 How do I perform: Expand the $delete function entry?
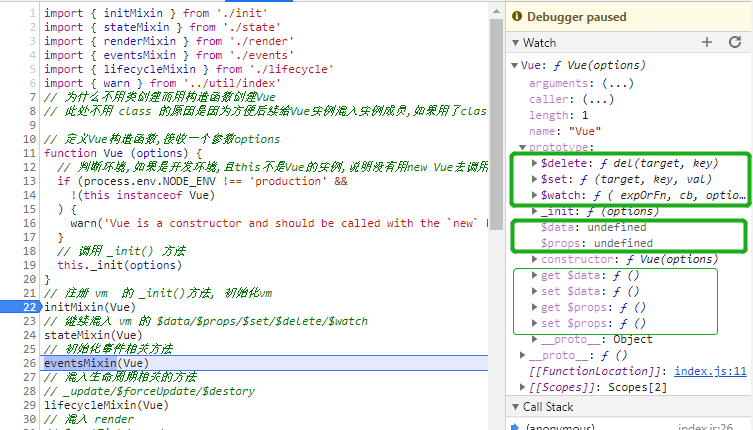534,163
